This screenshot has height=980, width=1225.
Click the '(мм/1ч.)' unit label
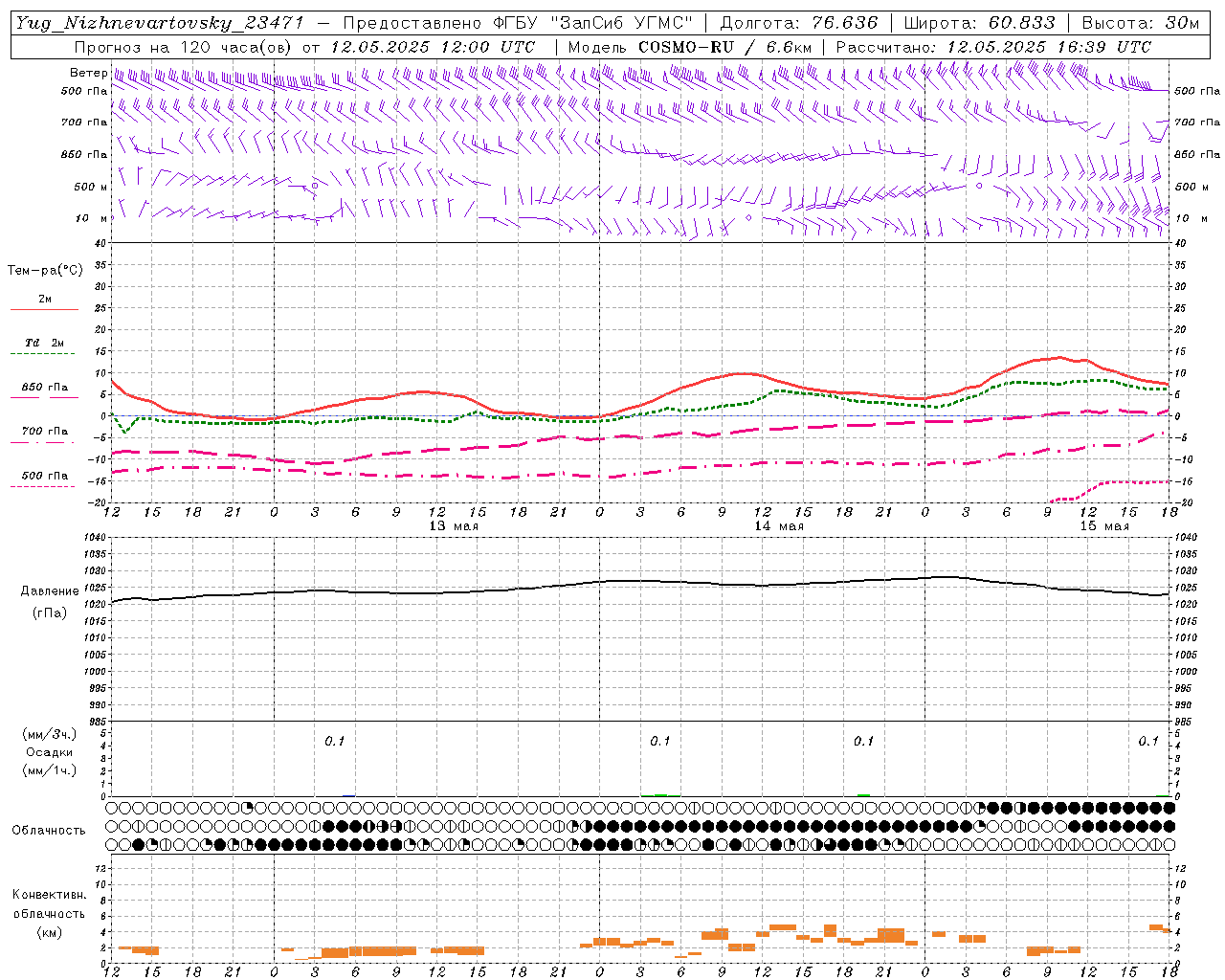(50, 770)
